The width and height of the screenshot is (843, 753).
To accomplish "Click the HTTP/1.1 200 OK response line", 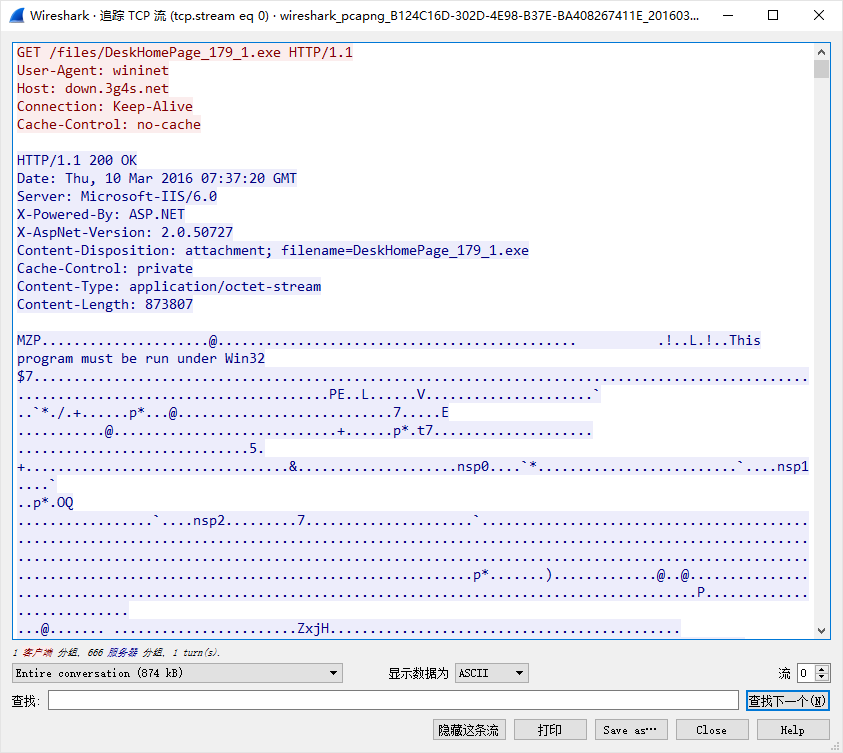I will click(77, 160).
